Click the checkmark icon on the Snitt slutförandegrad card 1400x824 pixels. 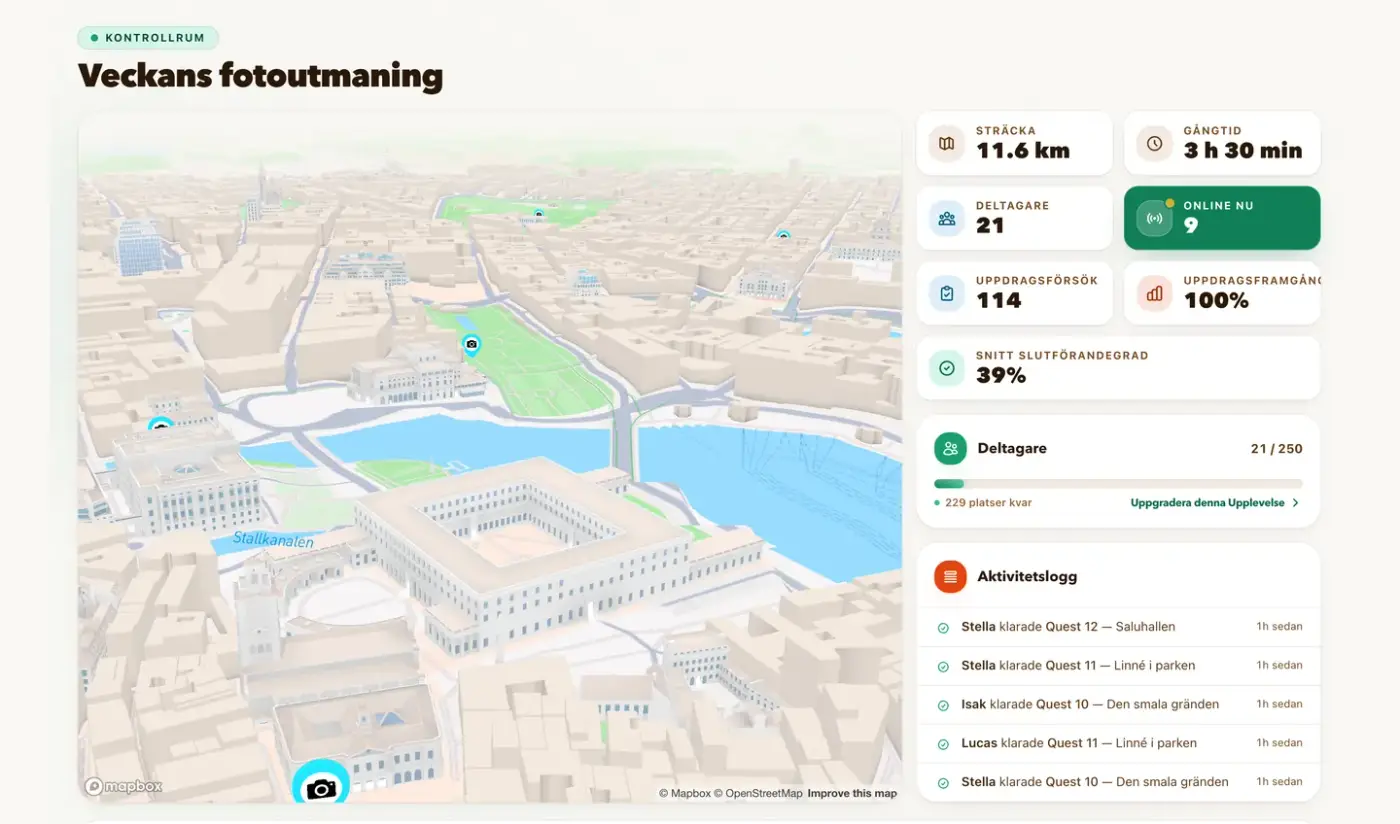click(x=946, y=368)
